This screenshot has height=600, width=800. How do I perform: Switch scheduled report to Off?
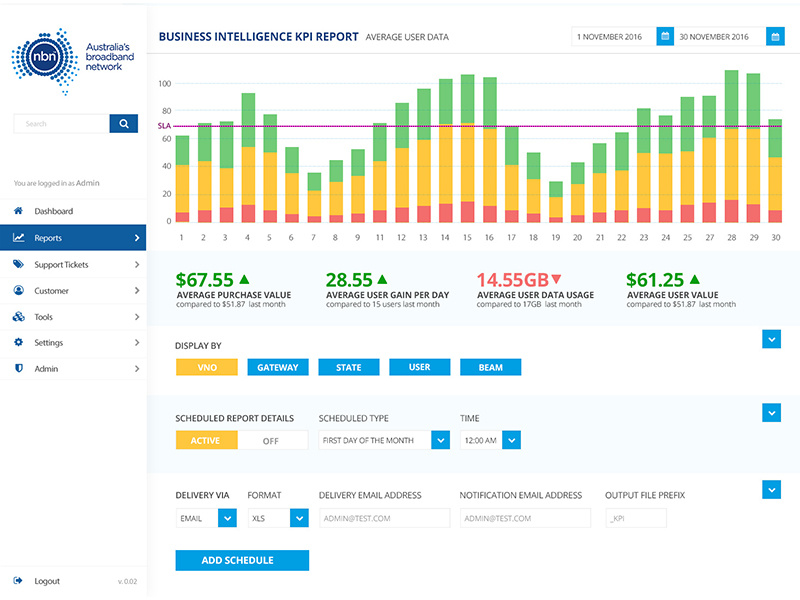pyautogui.click(x=270, y=440)
